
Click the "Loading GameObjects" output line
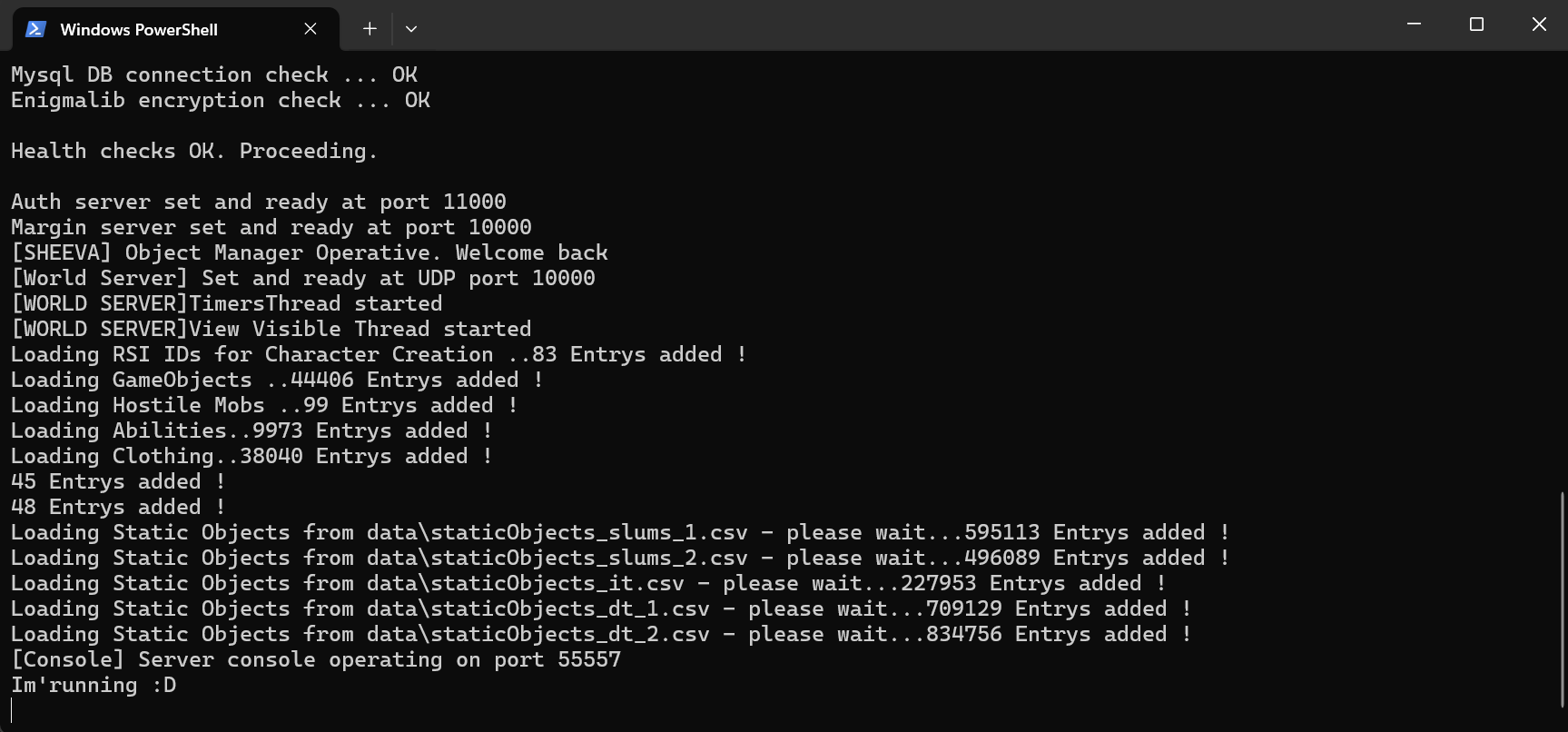pos(277,381)
